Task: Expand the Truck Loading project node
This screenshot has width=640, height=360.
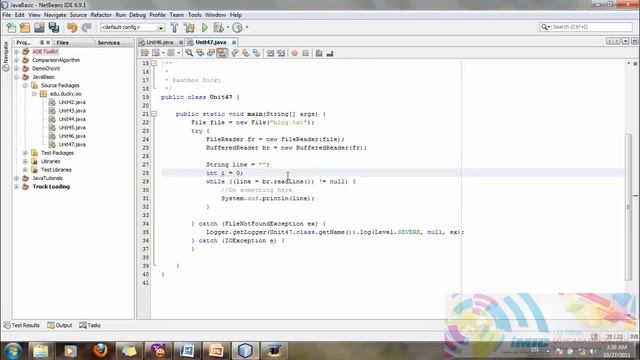Action: pos(17,187)
